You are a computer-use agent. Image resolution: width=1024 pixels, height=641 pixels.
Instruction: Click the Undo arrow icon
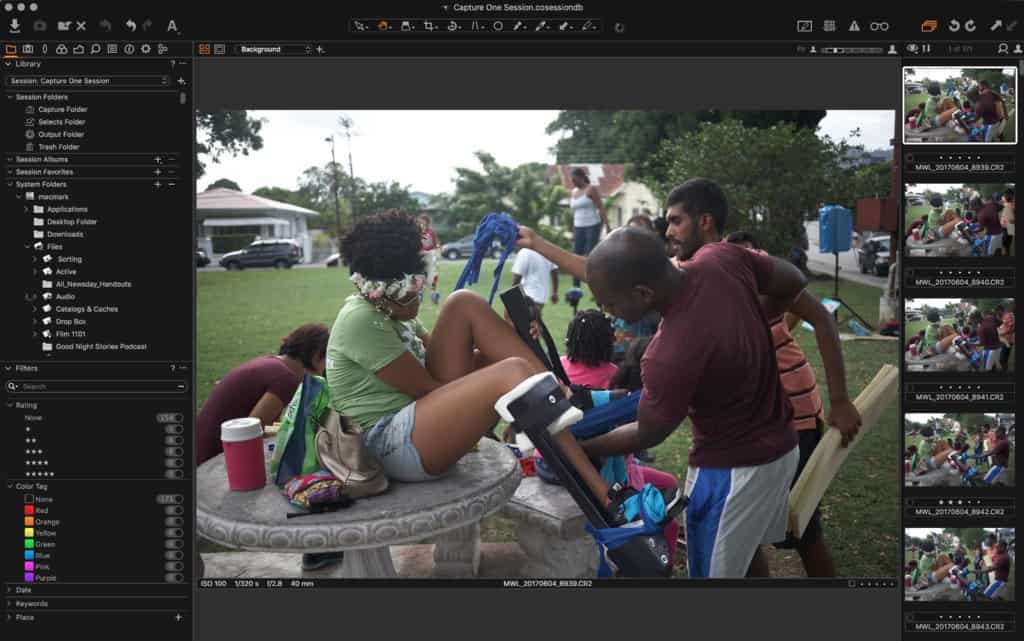[130, 25]
